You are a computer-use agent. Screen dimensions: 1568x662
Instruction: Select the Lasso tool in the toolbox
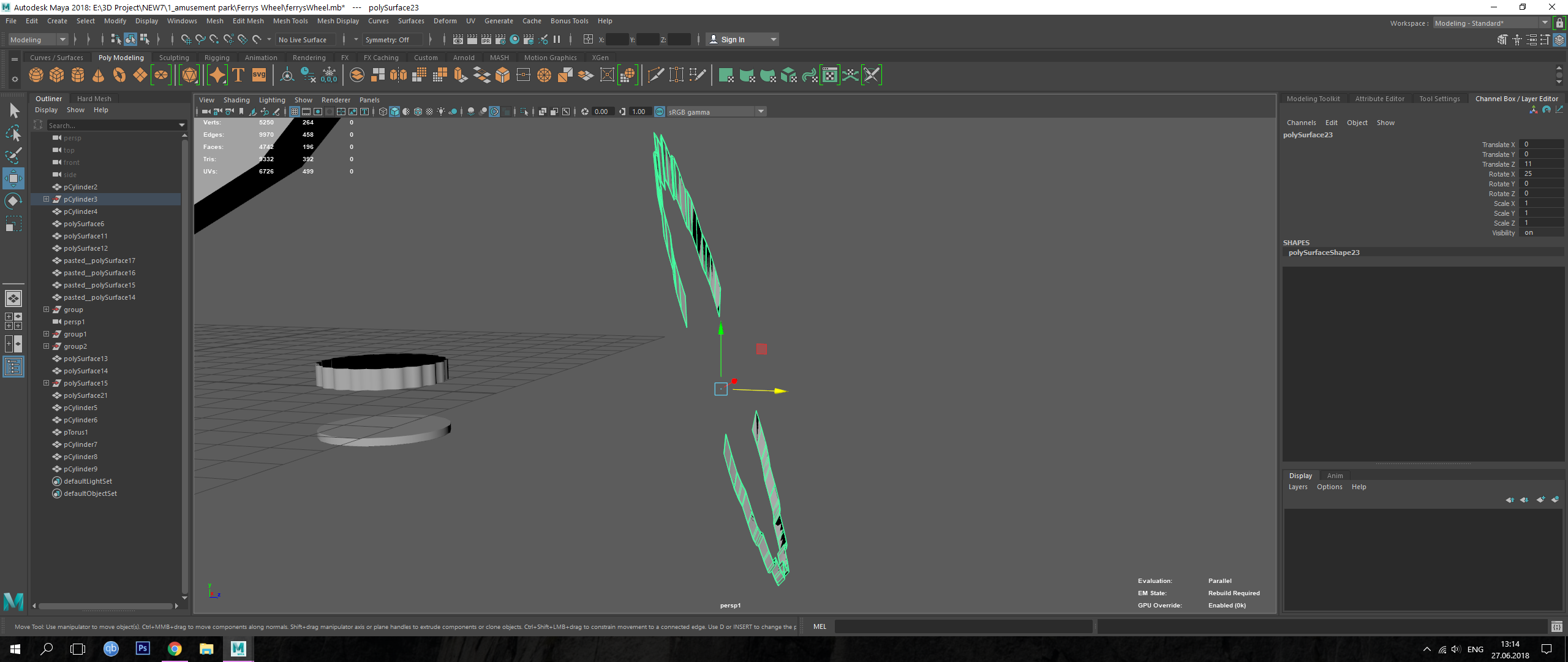pyautogui.click(x=13, y=133)
